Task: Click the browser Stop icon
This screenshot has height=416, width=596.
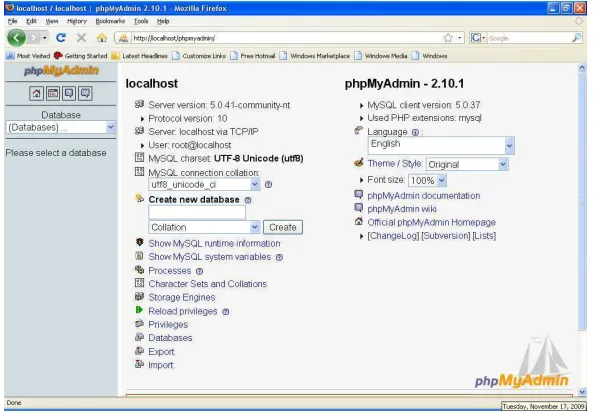Action: (81, 38)
